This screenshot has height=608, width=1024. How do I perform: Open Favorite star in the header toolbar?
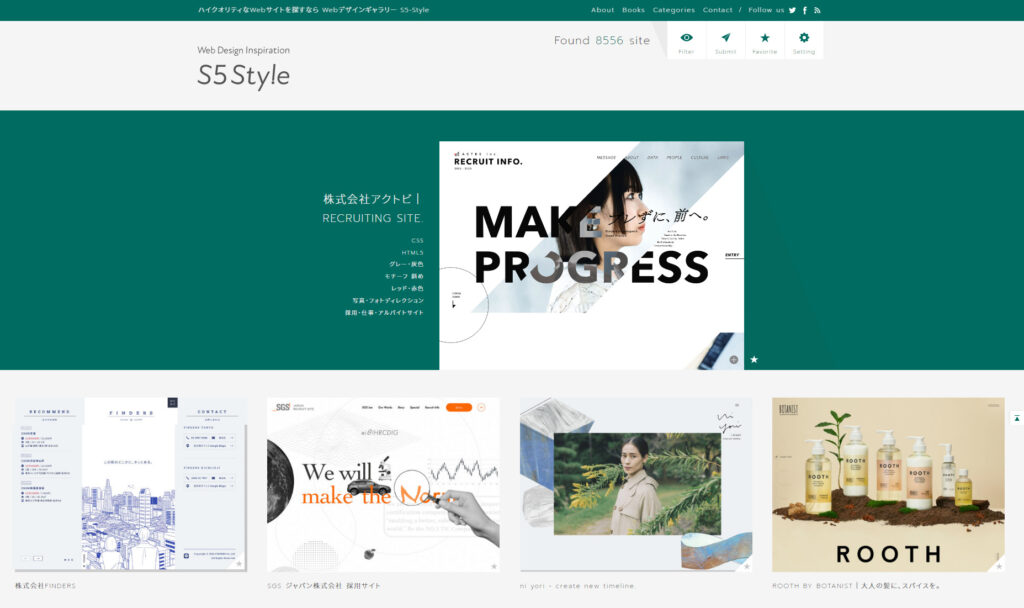point(764,41)
